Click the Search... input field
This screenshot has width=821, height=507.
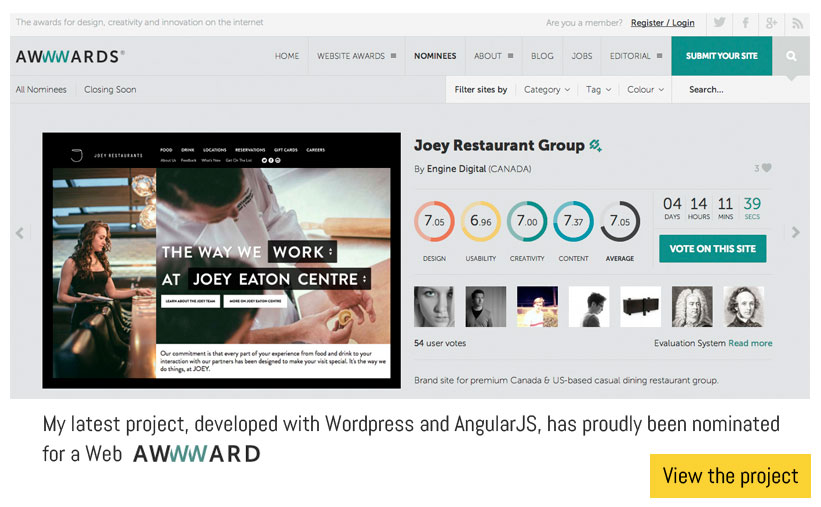(740, 90)
